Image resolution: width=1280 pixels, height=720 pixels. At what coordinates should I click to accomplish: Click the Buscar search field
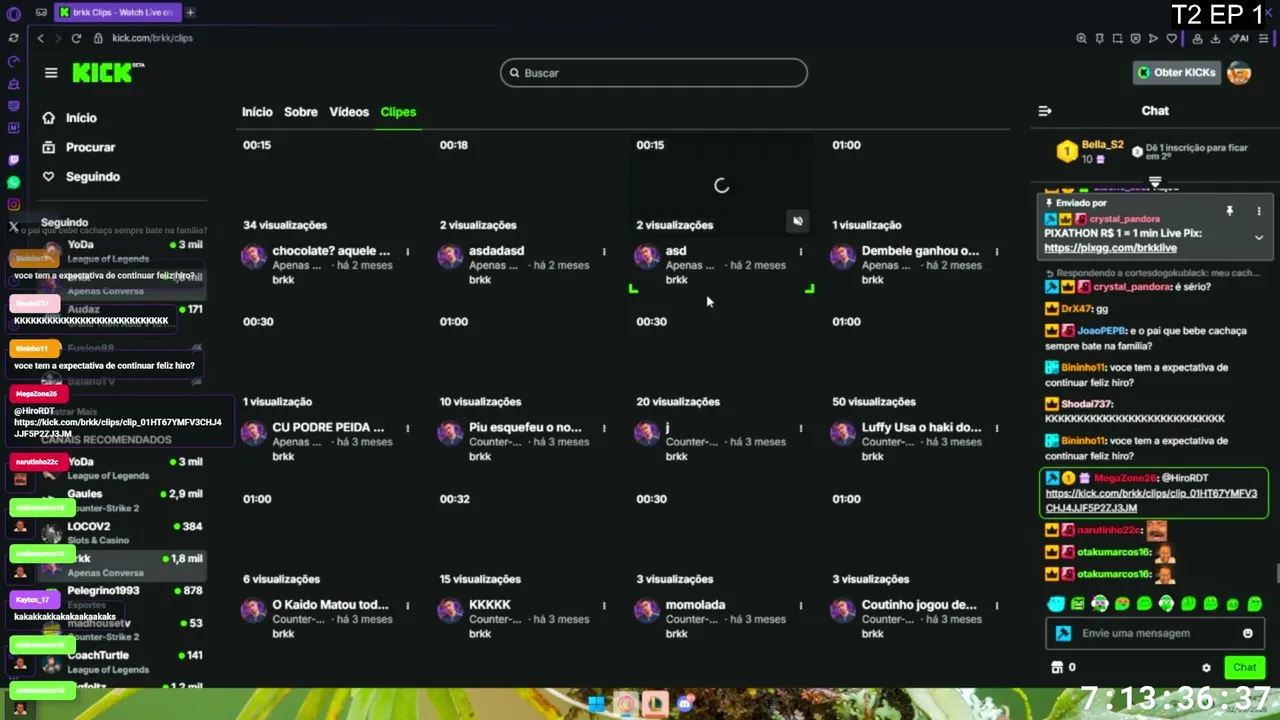654,73
